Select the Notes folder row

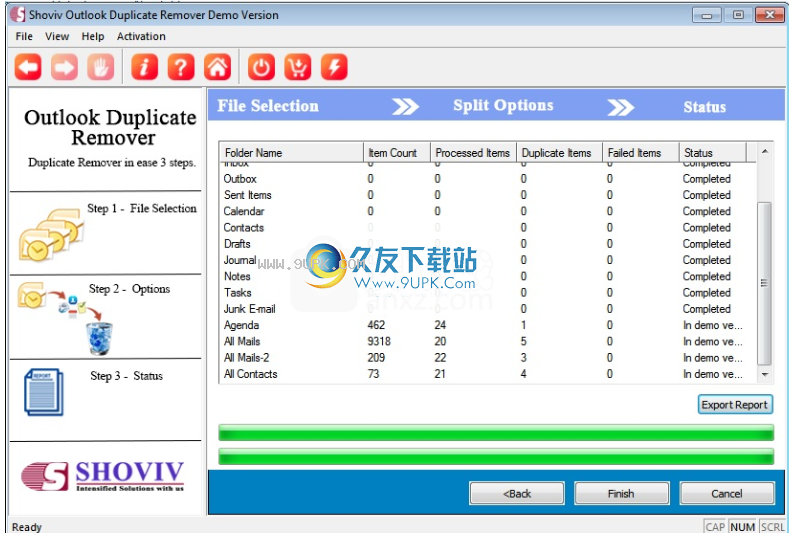click(488, 276)
